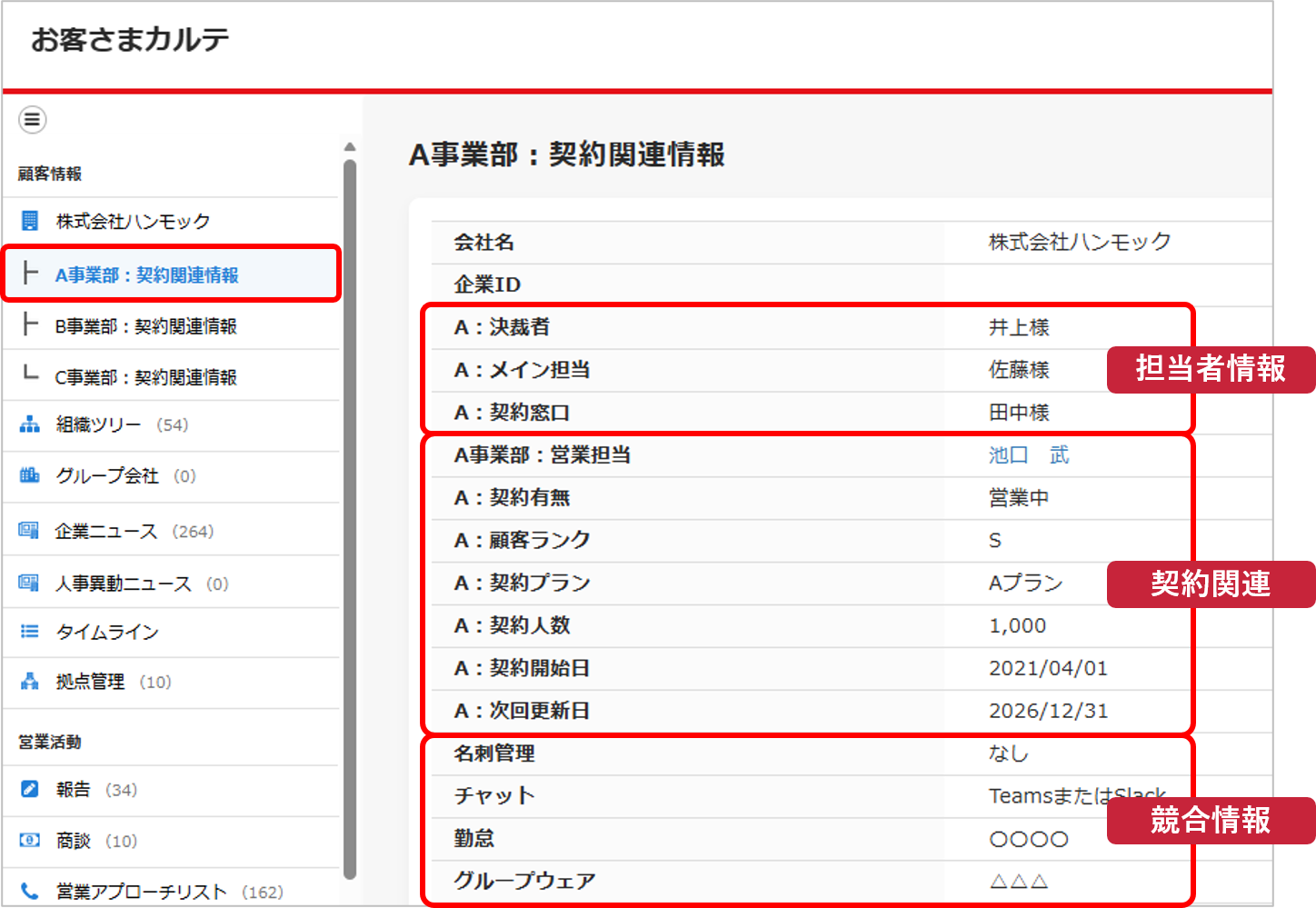Click the 池口 武 sales rep link
The width and height of the screenshot is (1316, 908).
[1029, 454]
